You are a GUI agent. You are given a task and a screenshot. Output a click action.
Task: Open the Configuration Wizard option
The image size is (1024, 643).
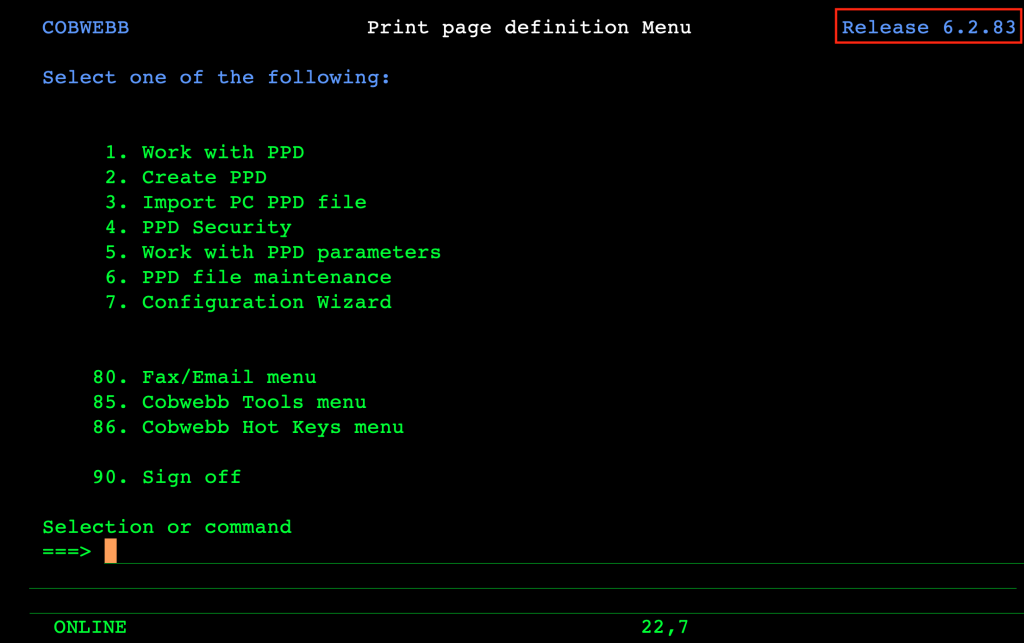coord(248,302)
